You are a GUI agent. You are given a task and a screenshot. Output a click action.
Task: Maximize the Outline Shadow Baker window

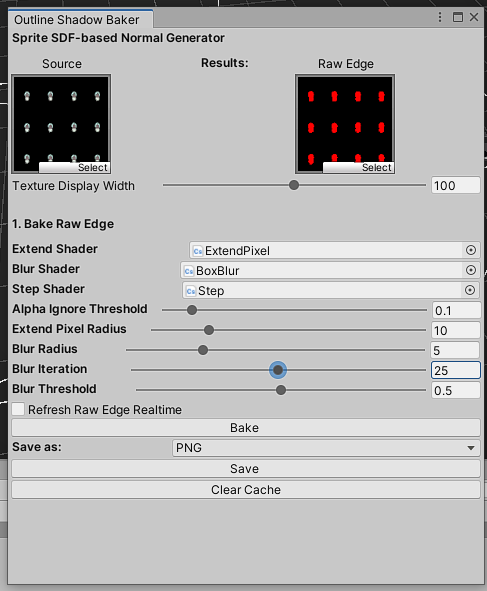click(x=457, y=17)
